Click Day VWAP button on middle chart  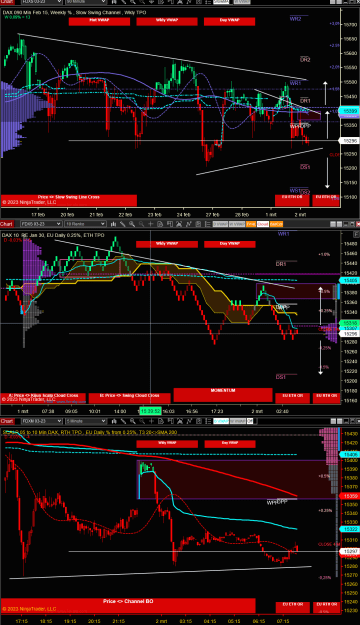229,244
